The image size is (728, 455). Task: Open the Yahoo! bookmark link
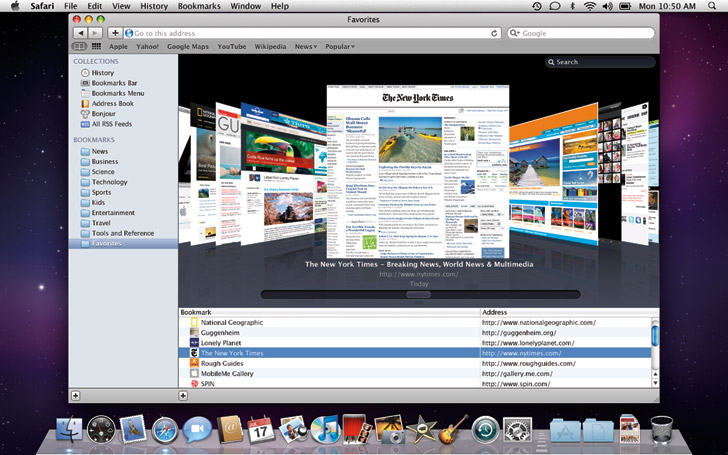tap(147, 46)
